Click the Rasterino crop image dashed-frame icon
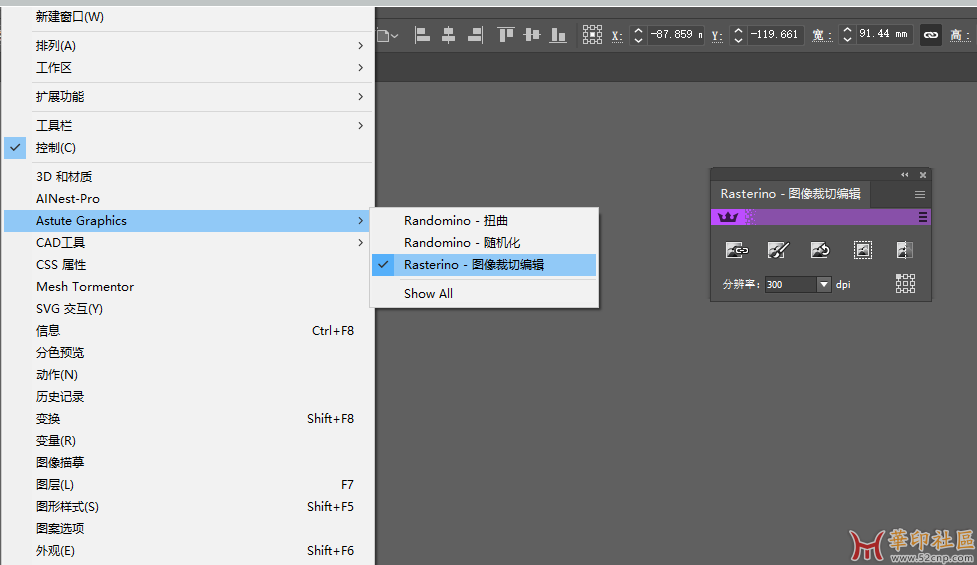The width and height of the screenshot is (977, 565). click(862, 250)
